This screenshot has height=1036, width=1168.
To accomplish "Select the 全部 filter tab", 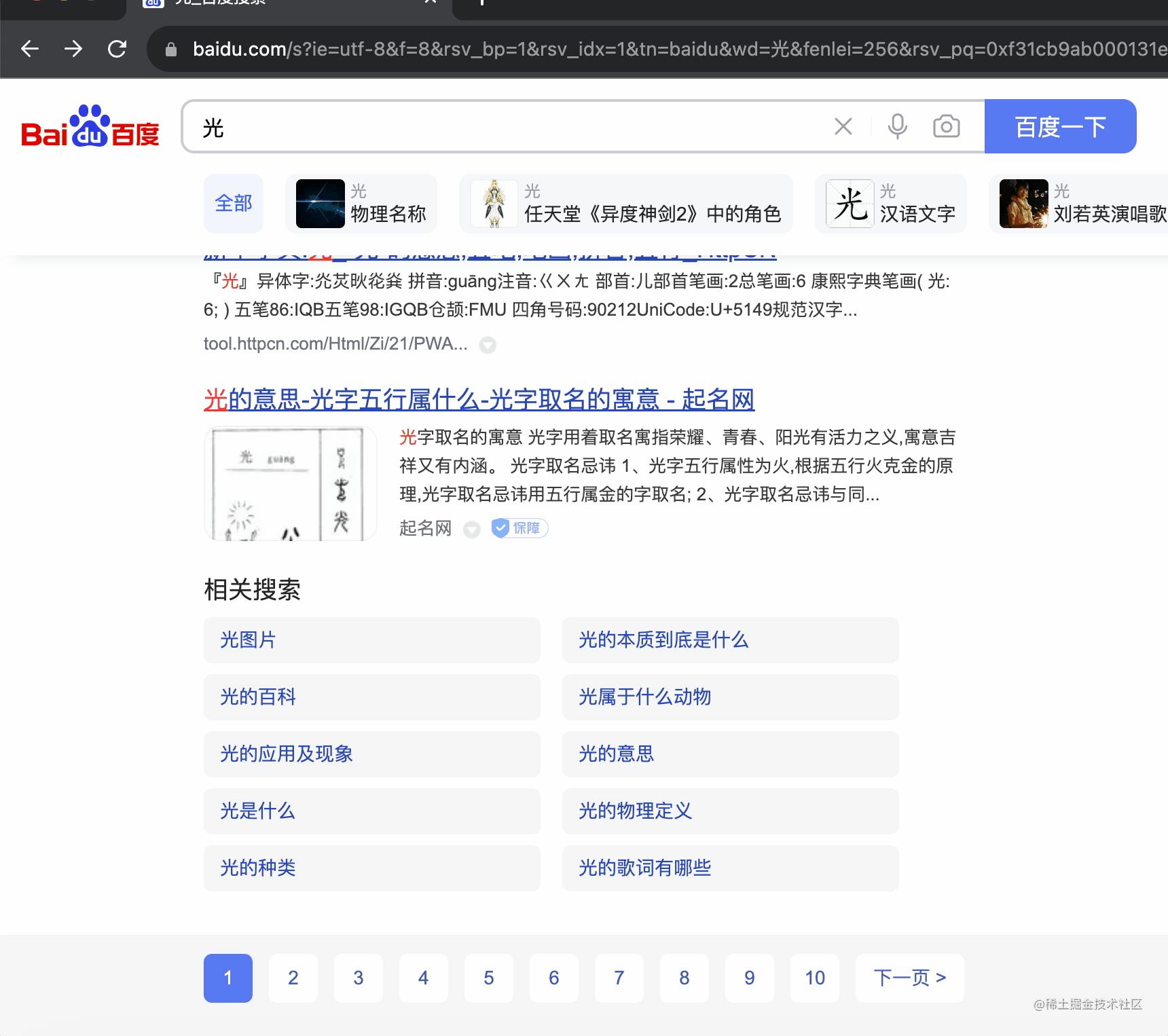I will (233, 203).
